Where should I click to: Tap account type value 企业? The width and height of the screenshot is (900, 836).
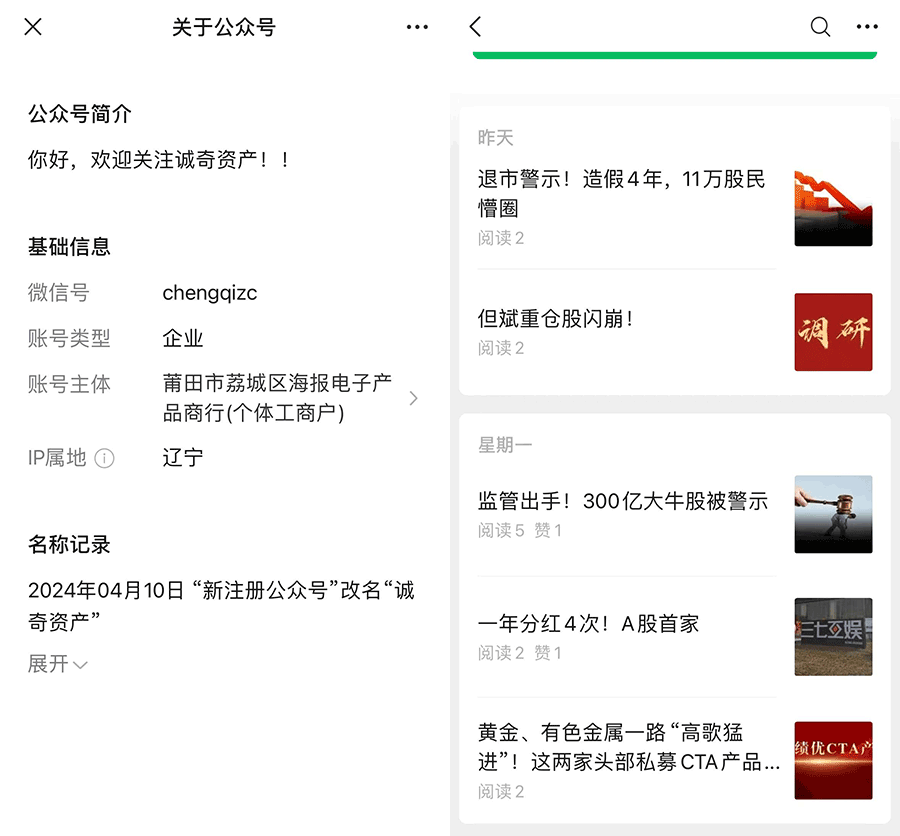(183, 338)
